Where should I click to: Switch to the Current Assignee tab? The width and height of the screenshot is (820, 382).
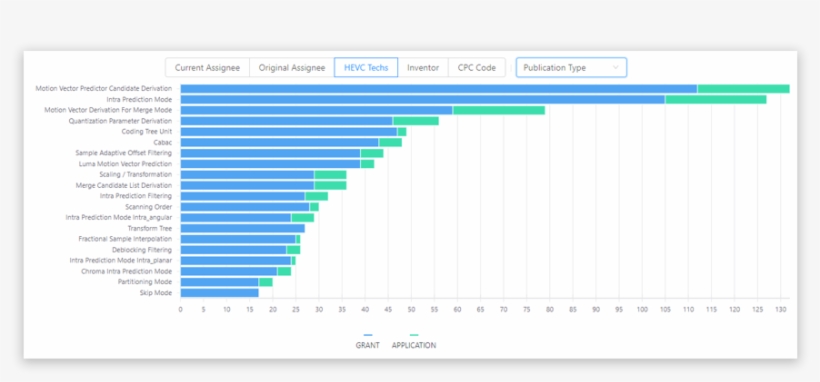click(207, 68)
